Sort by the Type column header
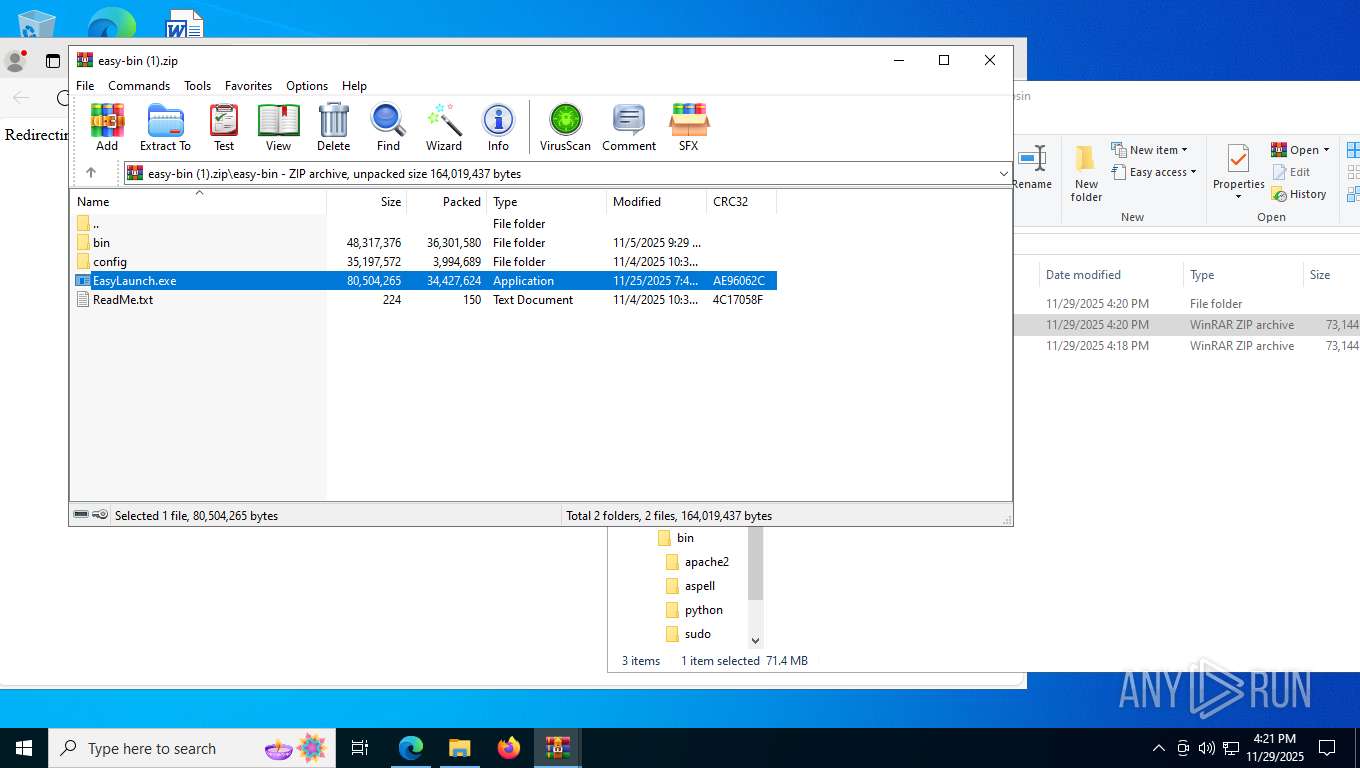The height and width of the screenshot is (768, 1360). pos(547,201)
